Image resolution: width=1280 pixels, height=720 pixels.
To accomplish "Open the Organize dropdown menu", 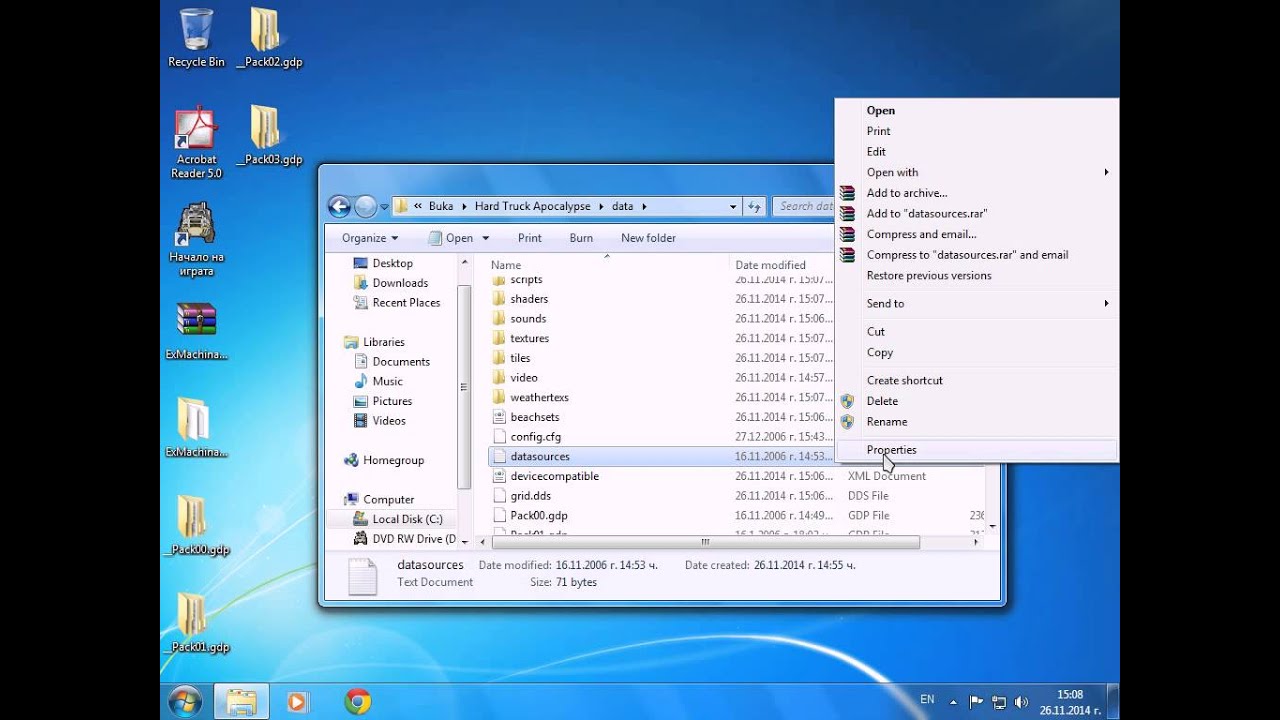I will pyautogui.click(x=370, y=238).
